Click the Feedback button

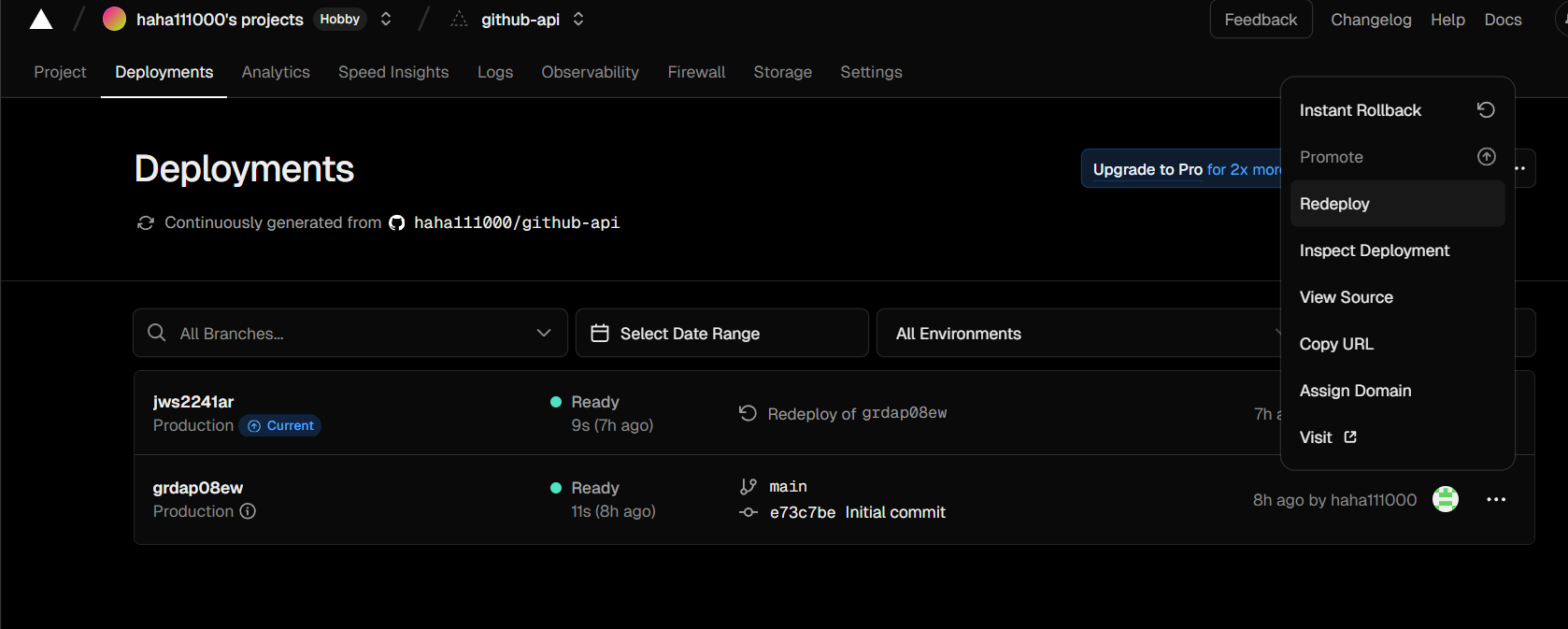(1261, 20)
